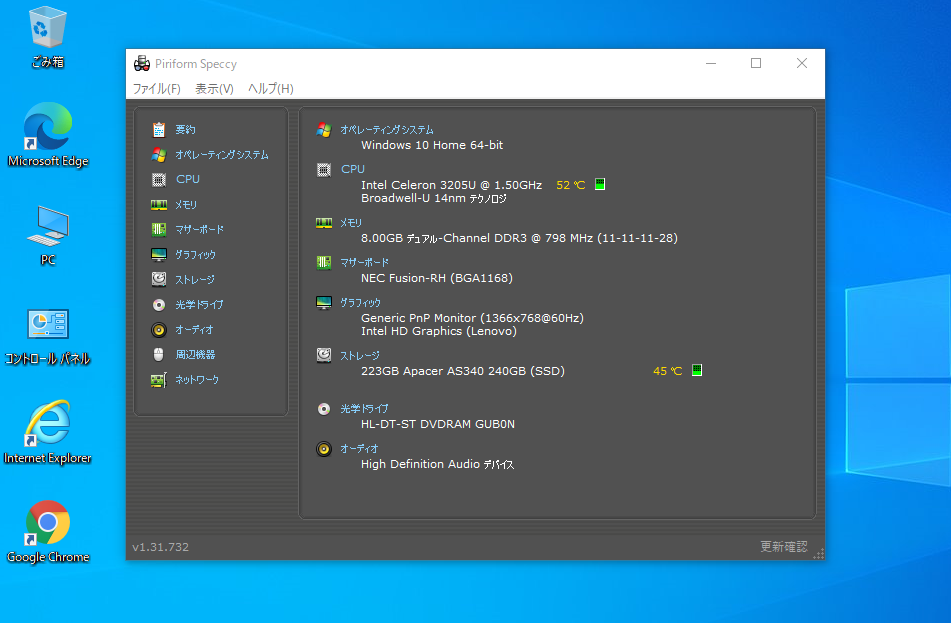Image resolution: width=951 pixels, height=623 pixels.
Task: Click the CPU temperature 52 °C value
Action: tap(571, 185)
